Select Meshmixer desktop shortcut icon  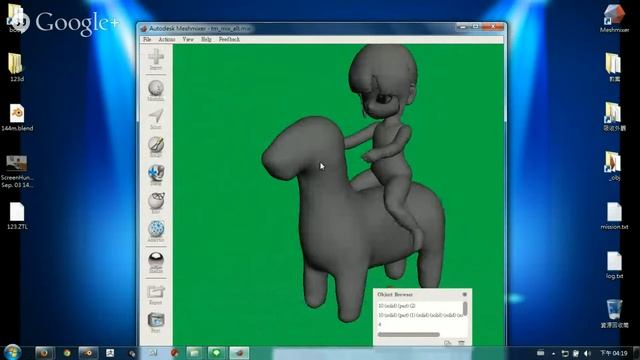pyautogui.click(x=614, y=18)
